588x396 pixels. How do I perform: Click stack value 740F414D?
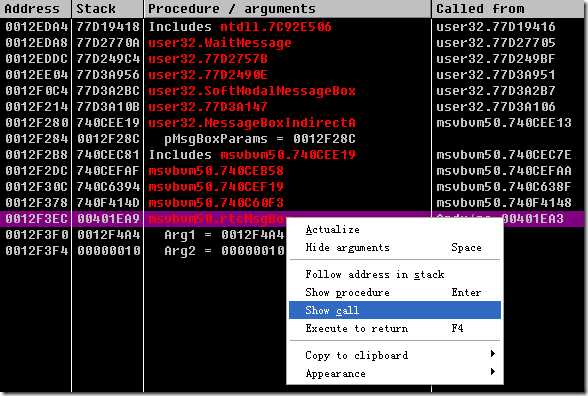pos(108,203)
